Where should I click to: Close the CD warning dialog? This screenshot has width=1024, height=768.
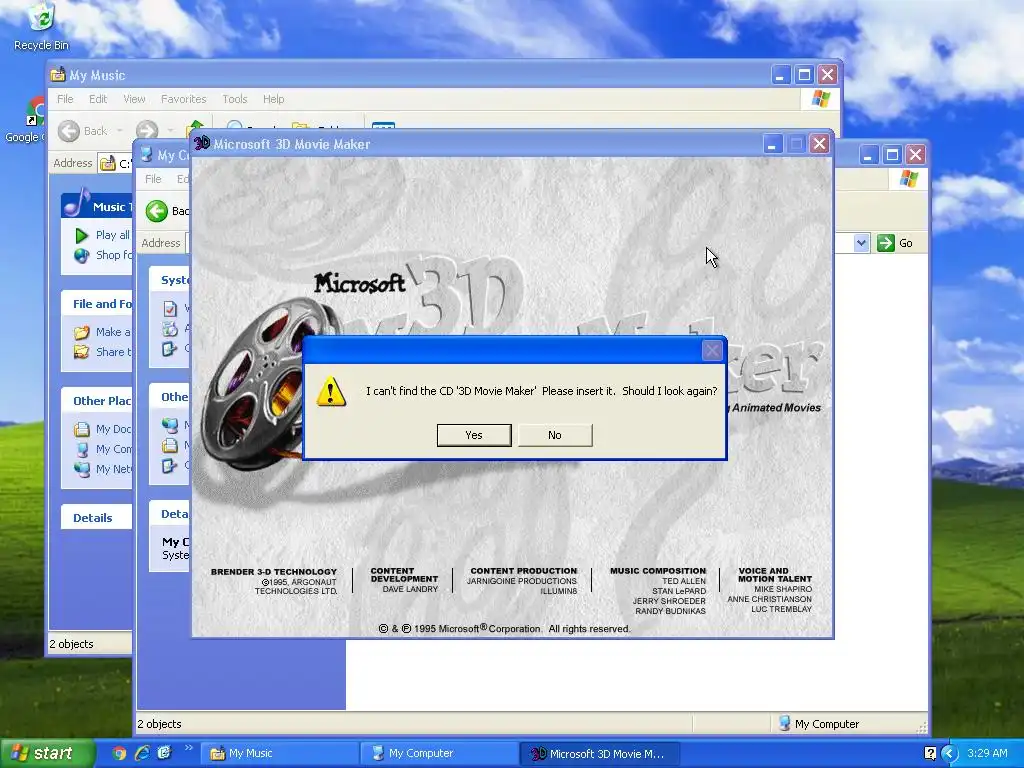[x=712, y=351]
